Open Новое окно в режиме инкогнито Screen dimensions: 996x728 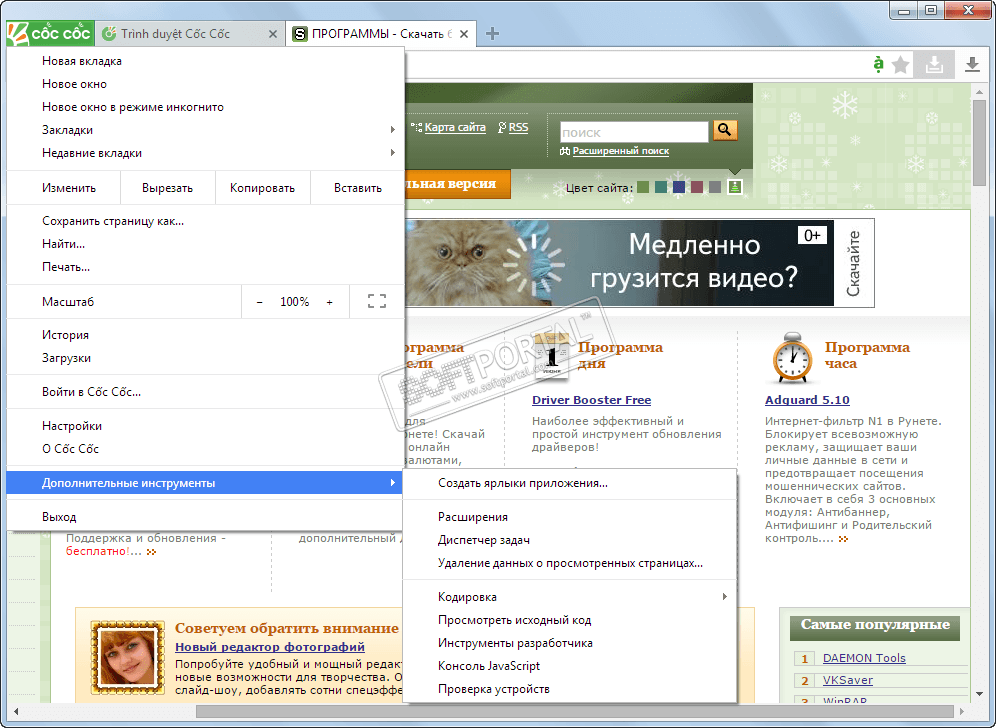tap(205, 107)
